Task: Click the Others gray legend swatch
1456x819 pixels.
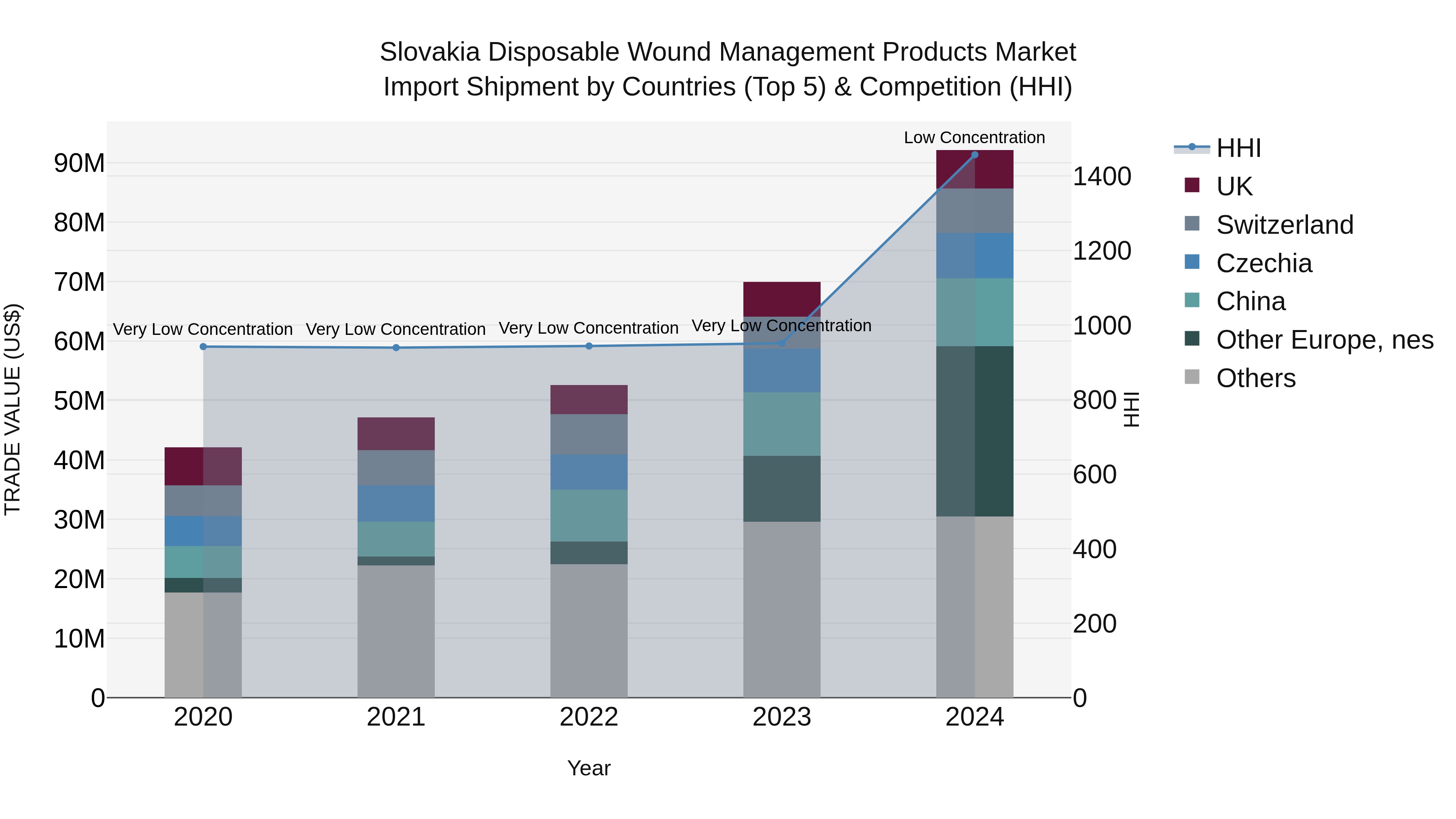Action: click(x=1192, y=377)
